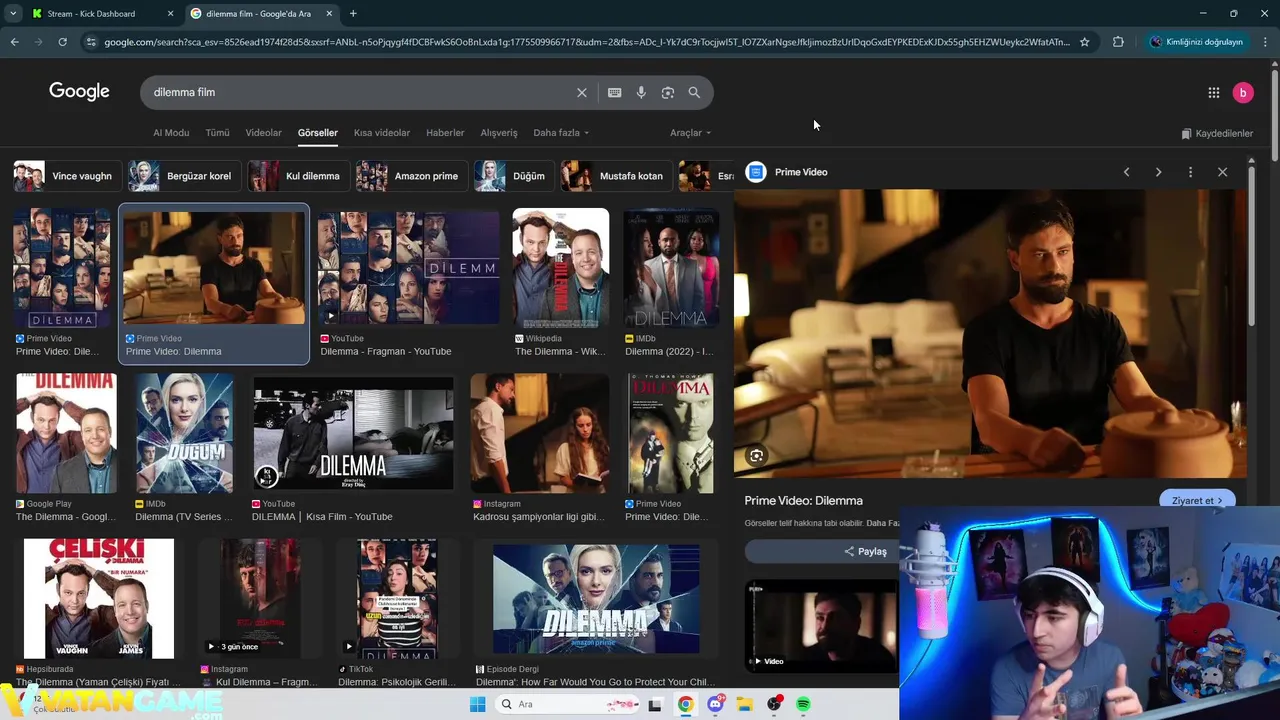Close the Stream - Kick Dashboard tab
The width and height of the screenshot is (1280, 720).
pos(170,14)
